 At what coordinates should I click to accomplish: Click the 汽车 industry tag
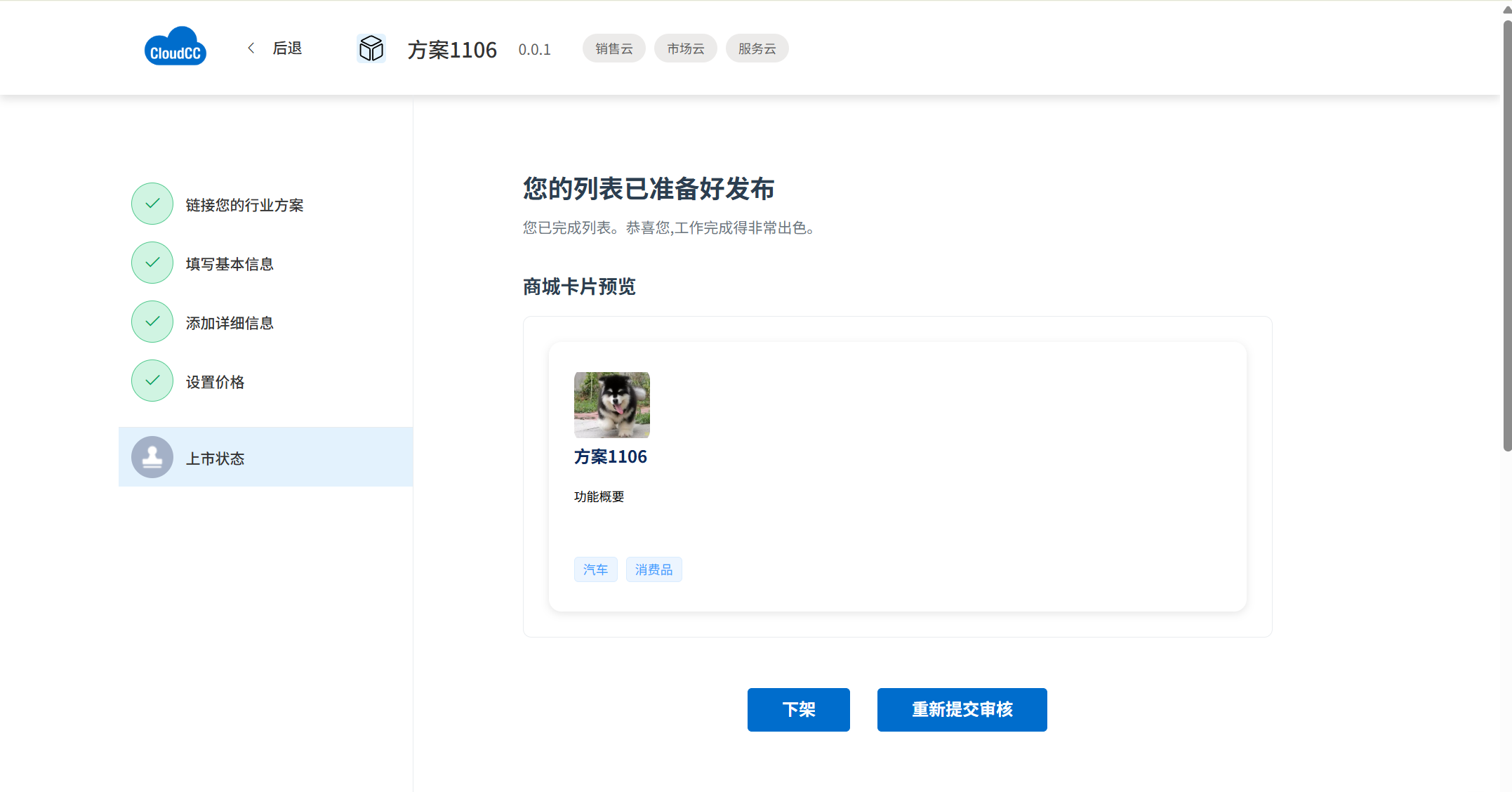[595, 569]
